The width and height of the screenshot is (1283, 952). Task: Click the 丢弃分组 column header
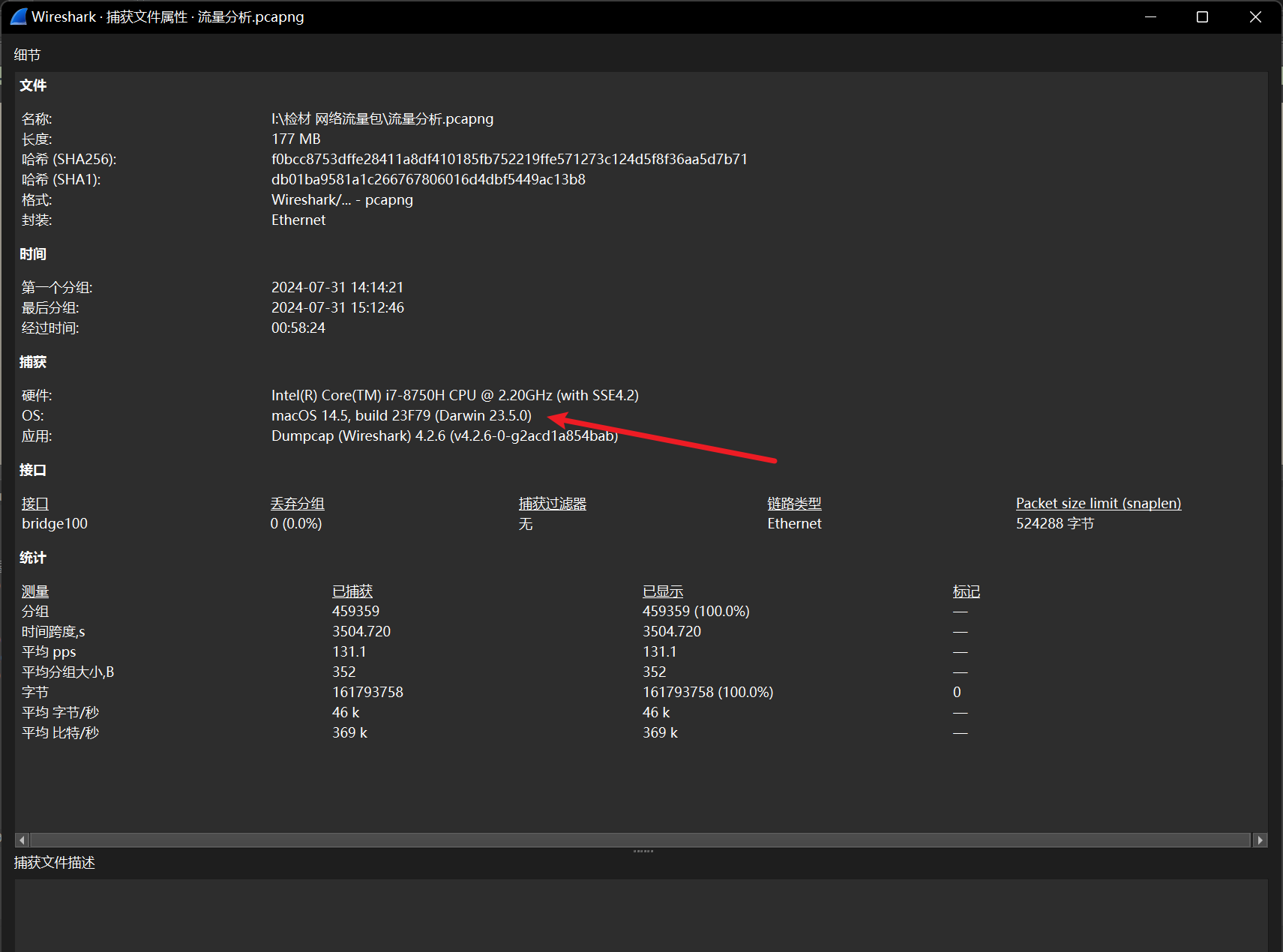click(297, 504)
